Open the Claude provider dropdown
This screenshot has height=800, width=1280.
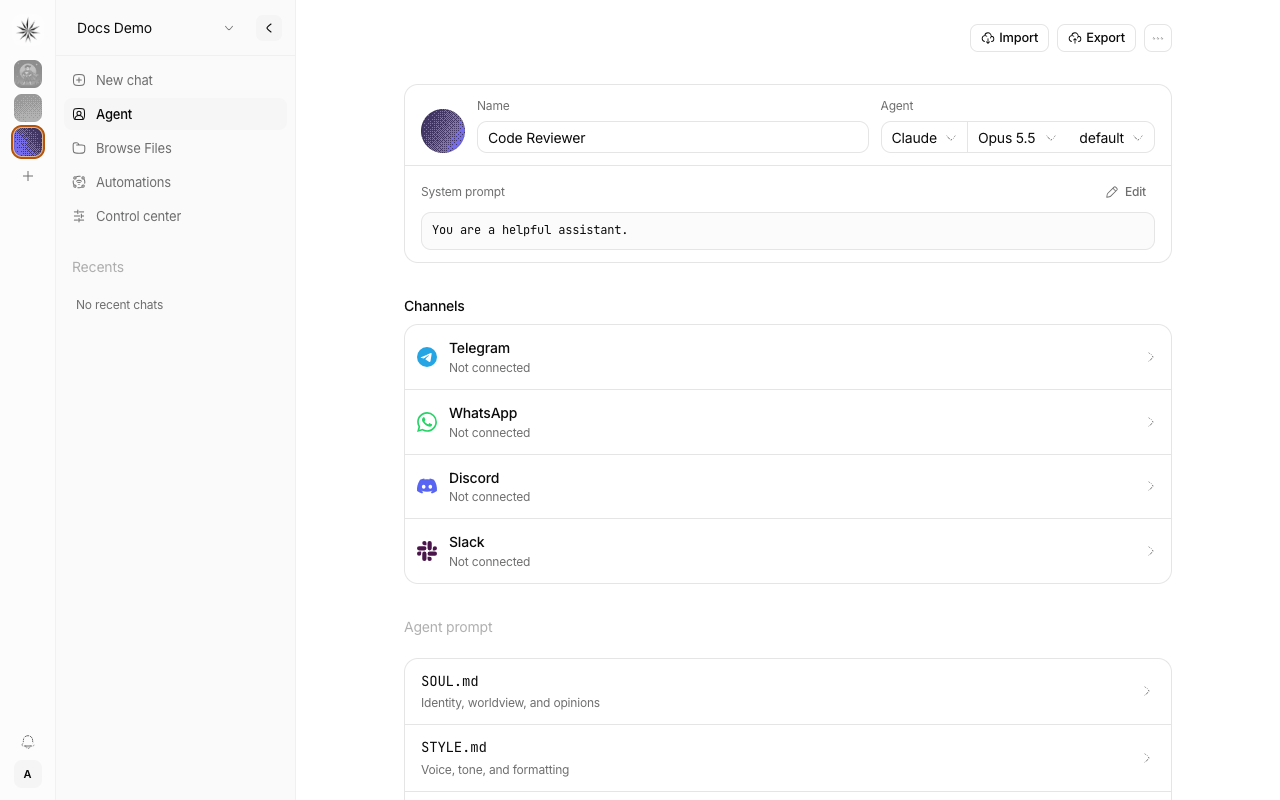point(924,138)
